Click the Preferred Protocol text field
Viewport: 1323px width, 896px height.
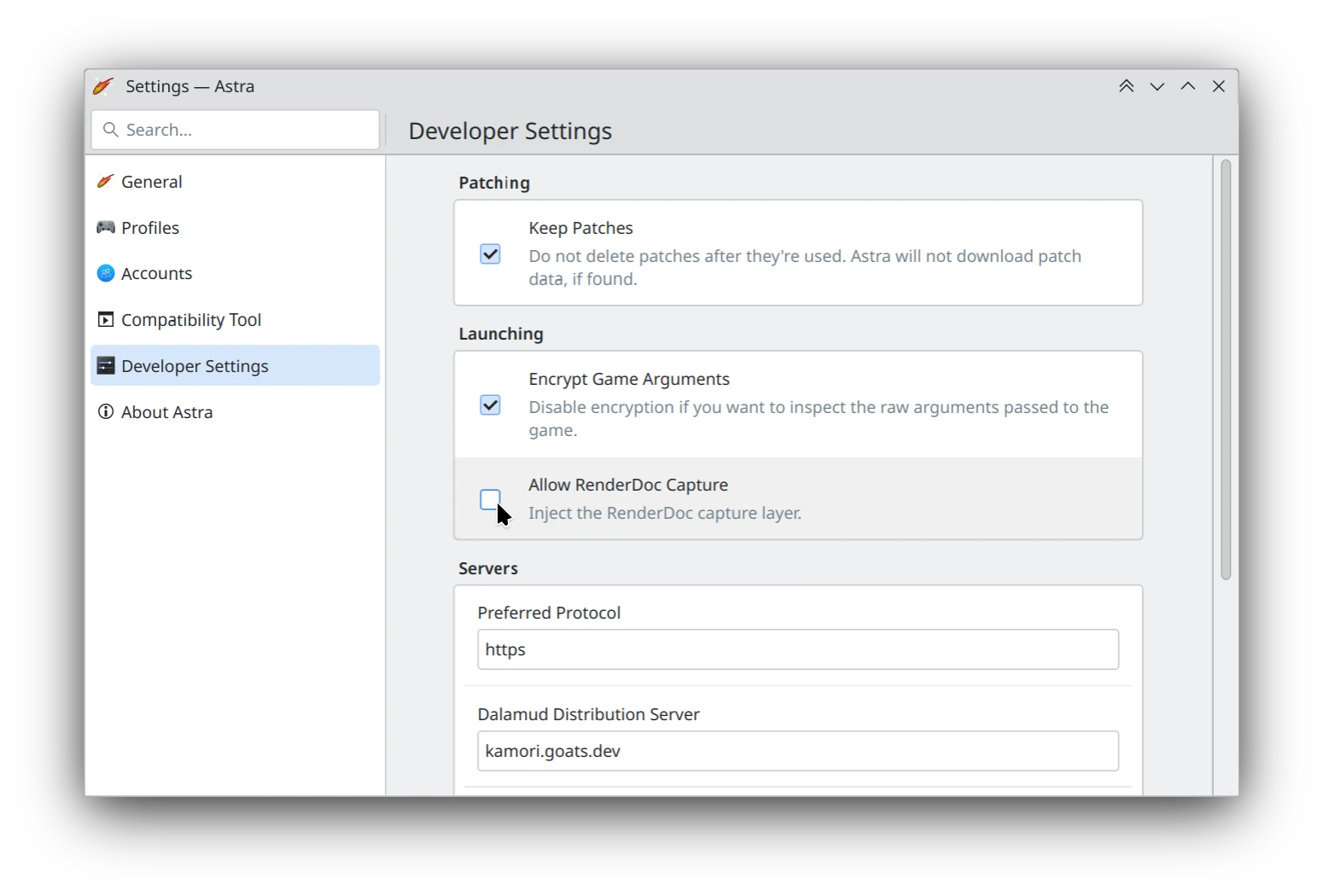[798, 649]
